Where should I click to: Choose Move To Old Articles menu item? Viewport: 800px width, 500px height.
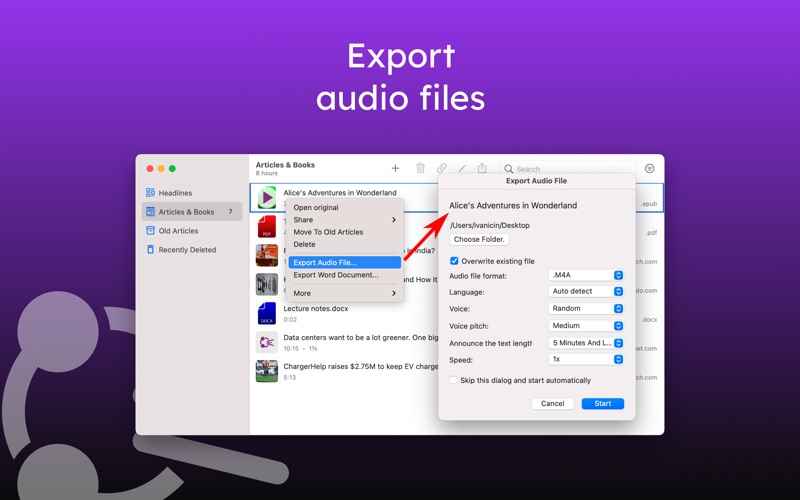[x=344, y=232]
